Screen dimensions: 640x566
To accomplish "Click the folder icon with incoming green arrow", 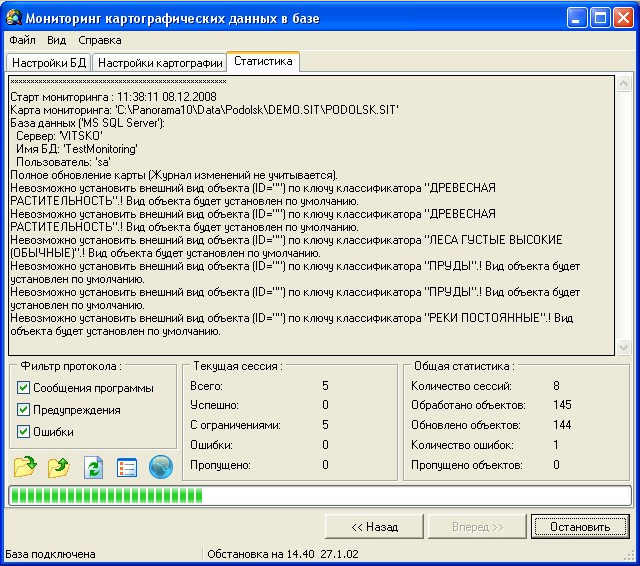I will pos(25,466).
